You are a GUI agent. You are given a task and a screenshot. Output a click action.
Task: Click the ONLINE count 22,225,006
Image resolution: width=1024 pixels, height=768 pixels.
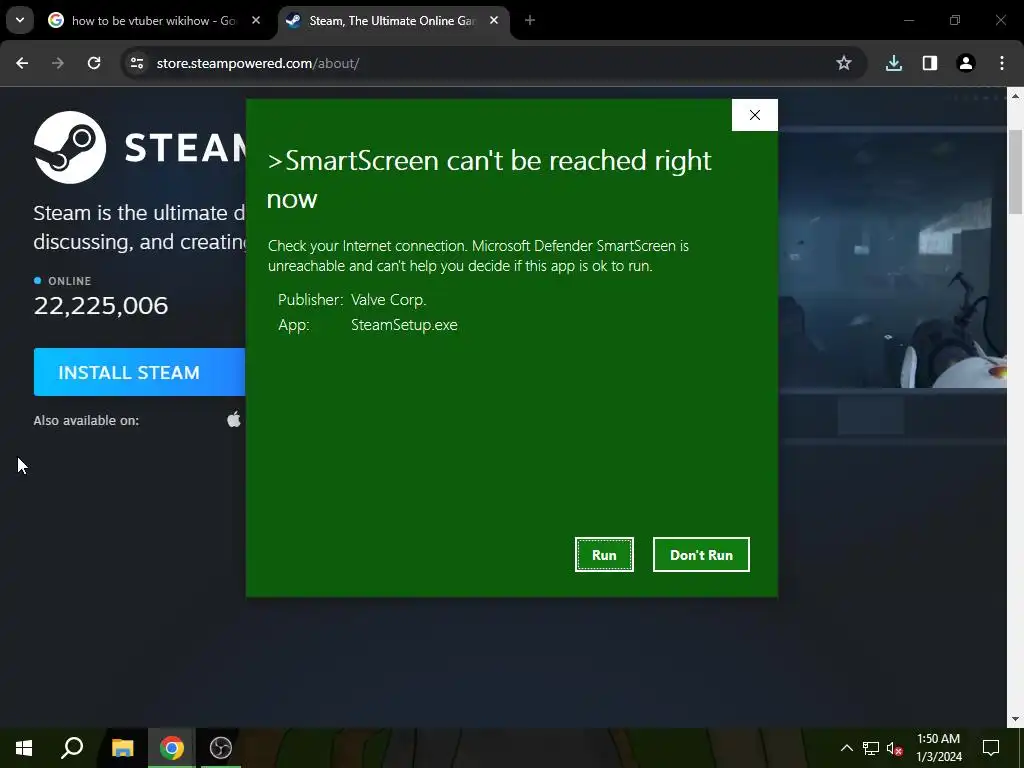101,306
